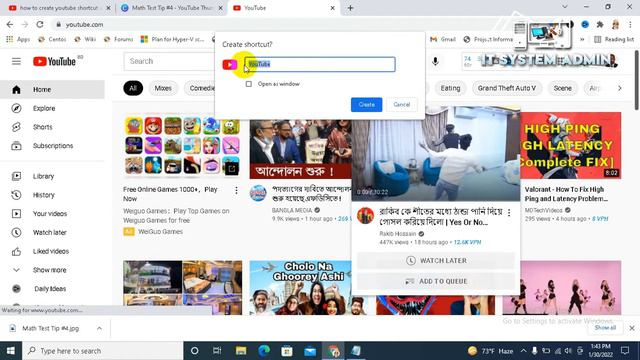
Task: Click the browser back arrow
Action: (x=10, y=24)
